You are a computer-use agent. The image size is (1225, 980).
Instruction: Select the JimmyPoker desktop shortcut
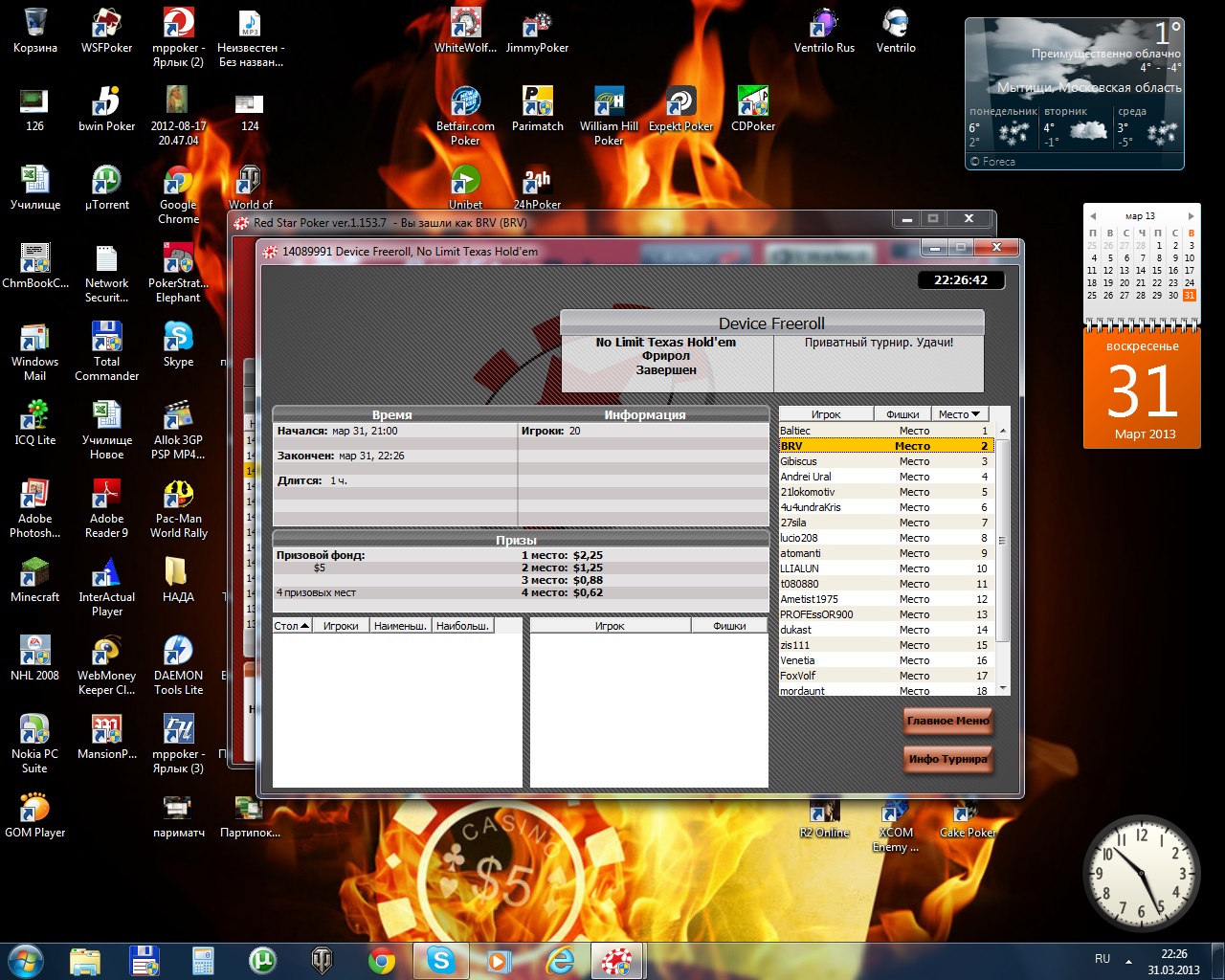[x=537, y=31]
